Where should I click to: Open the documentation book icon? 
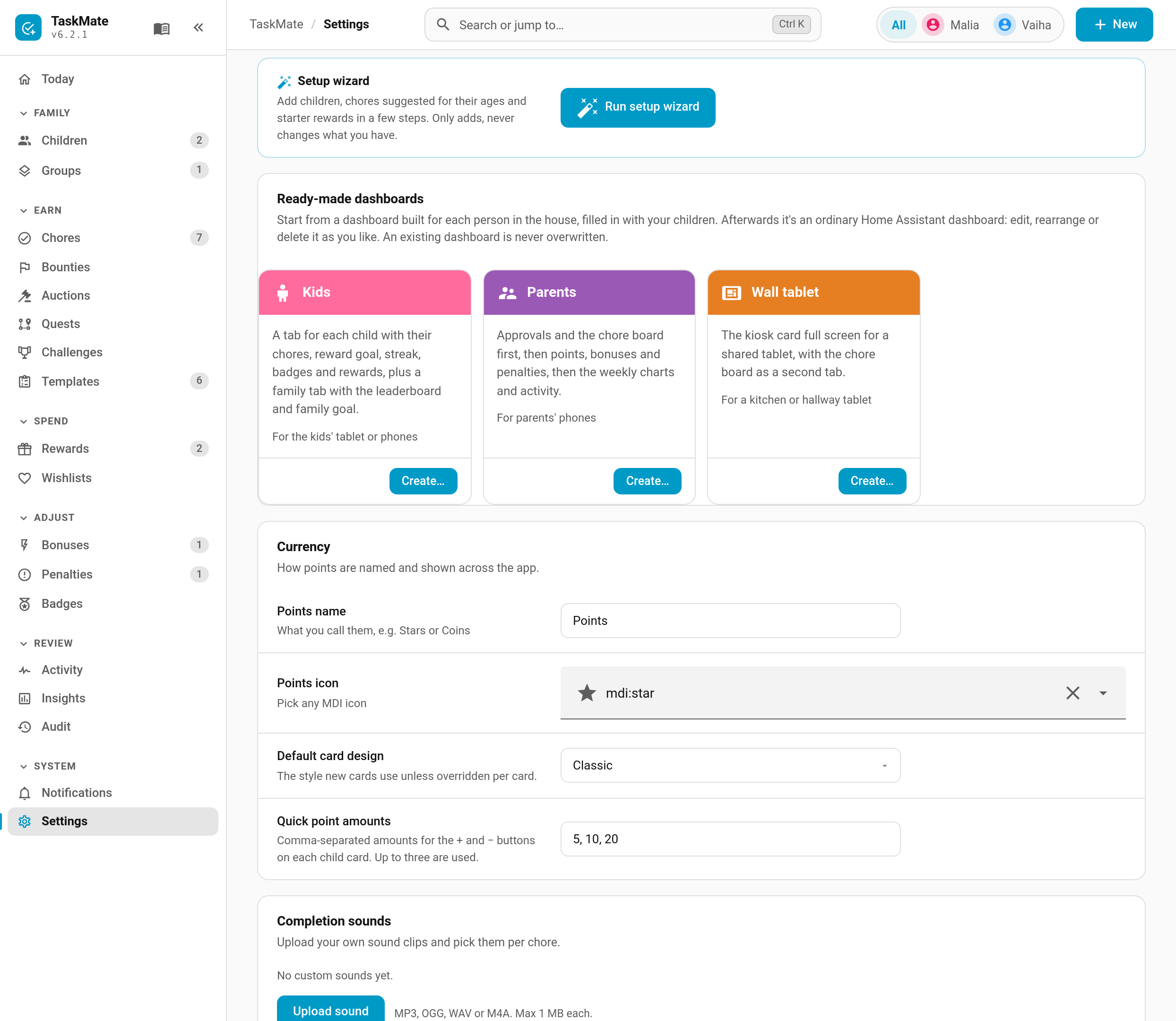pyautogui.click(x=162, y=28)
